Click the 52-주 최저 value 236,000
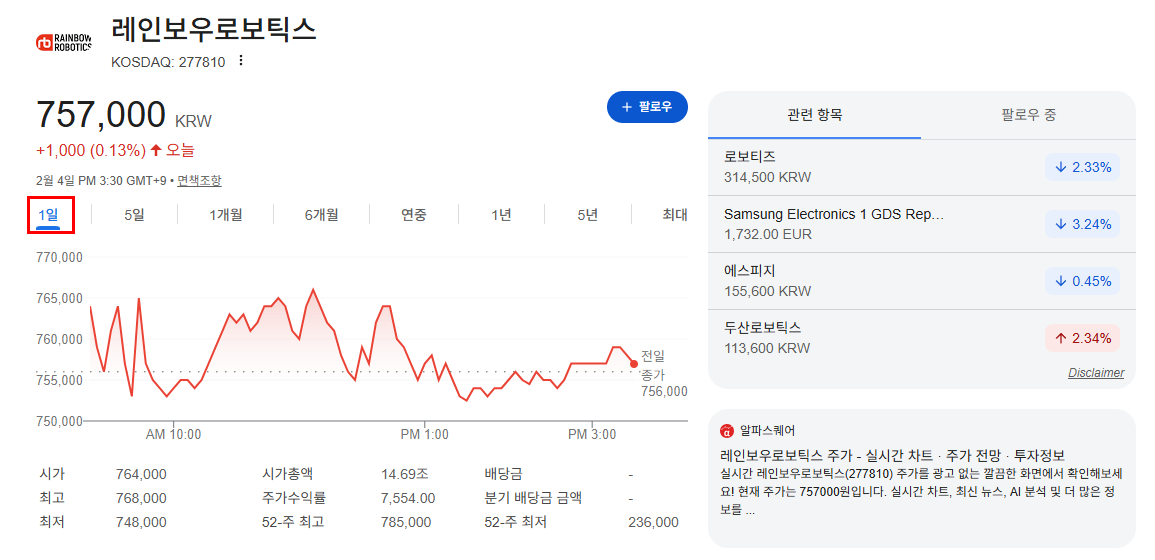 (653, 522)
